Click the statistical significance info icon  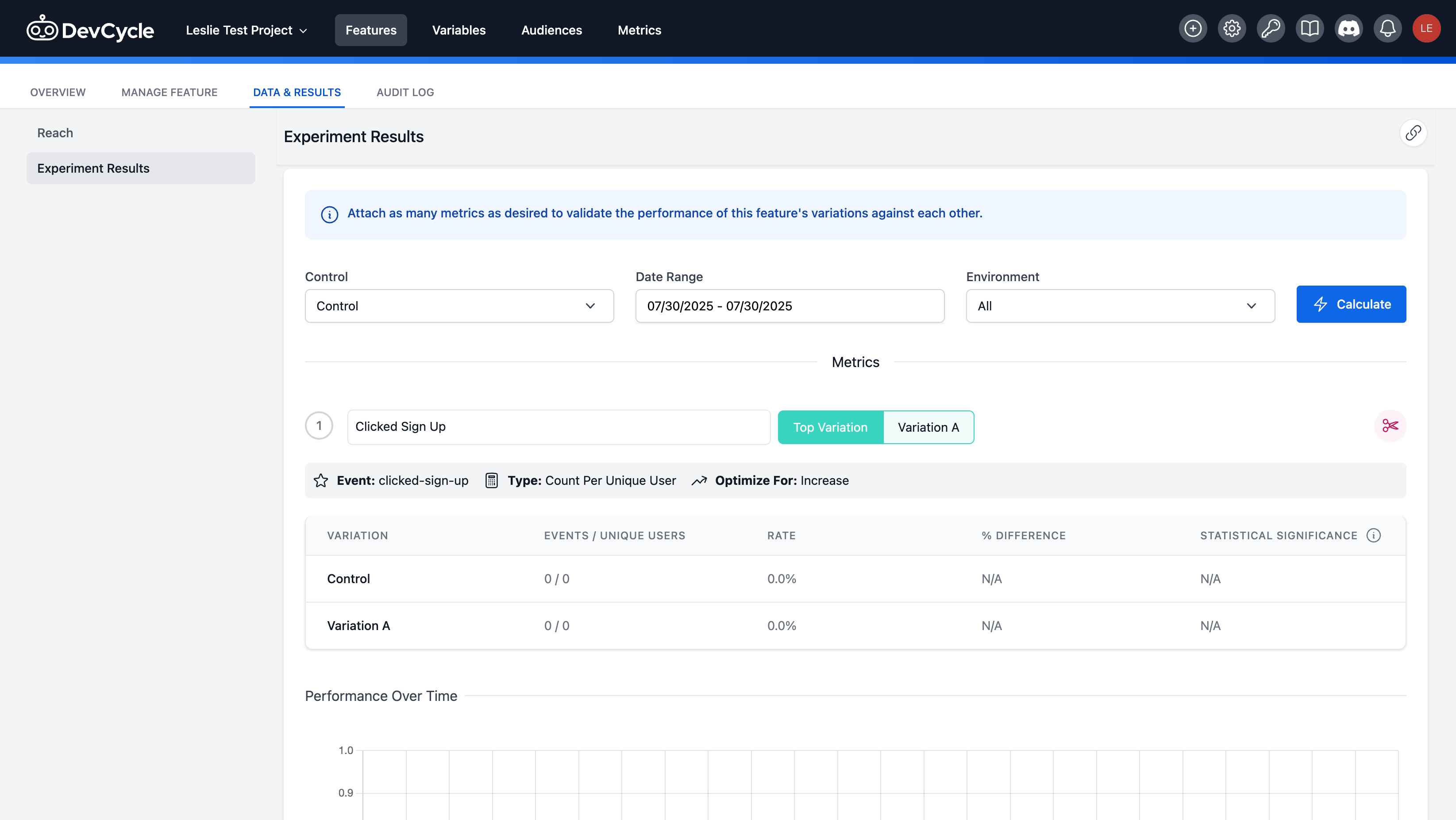coord(1374,535)
